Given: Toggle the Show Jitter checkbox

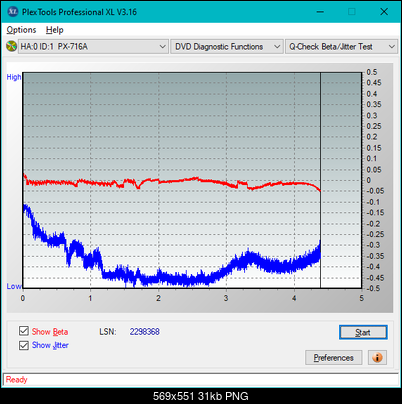Looking at the screenshot, I should [24, 345].
